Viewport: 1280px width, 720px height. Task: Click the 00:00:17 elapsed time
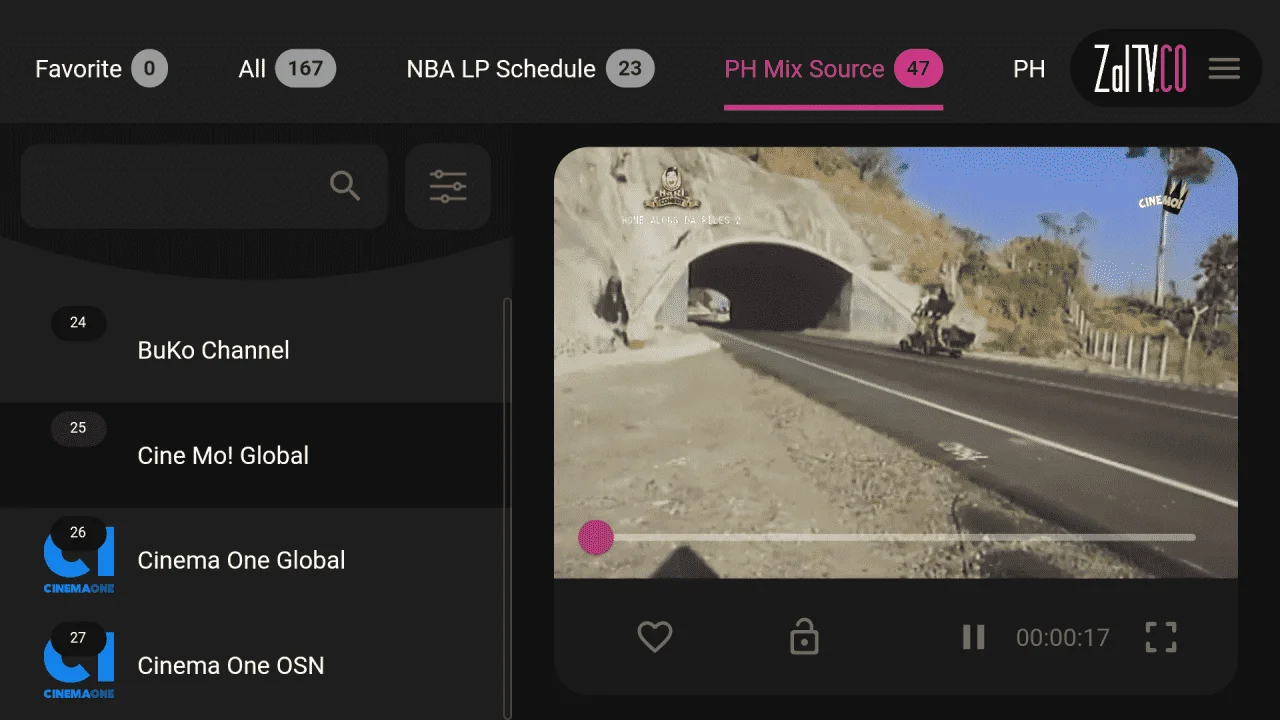pyautogui.click(x=1063, y=637)
